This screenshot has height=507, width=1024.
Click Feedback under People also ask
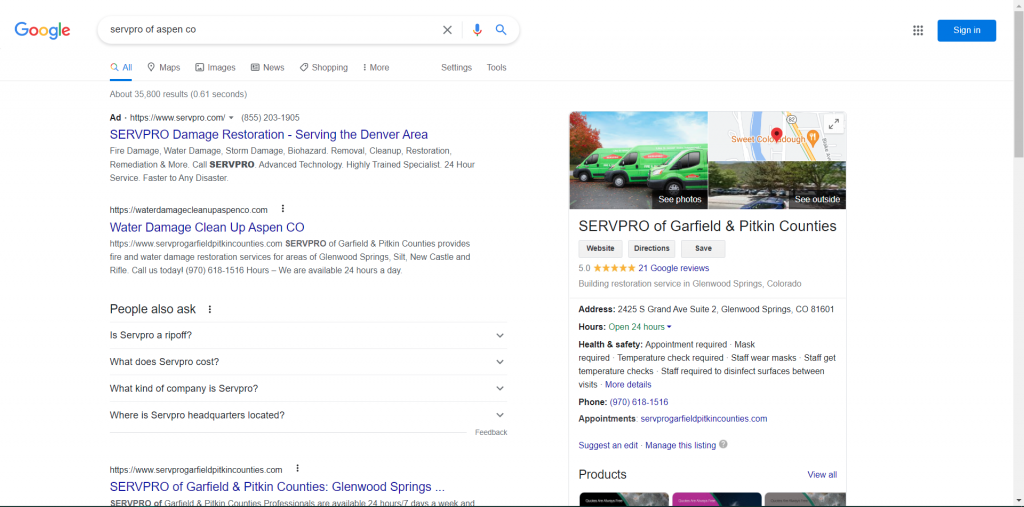(x=491, y=433)
